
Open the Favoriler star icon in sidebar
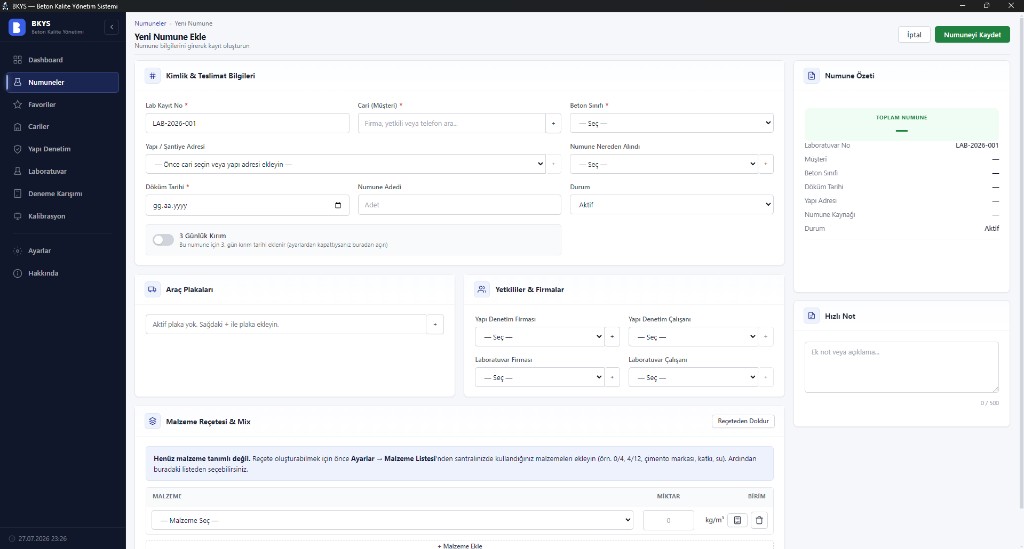coord(18,104)
